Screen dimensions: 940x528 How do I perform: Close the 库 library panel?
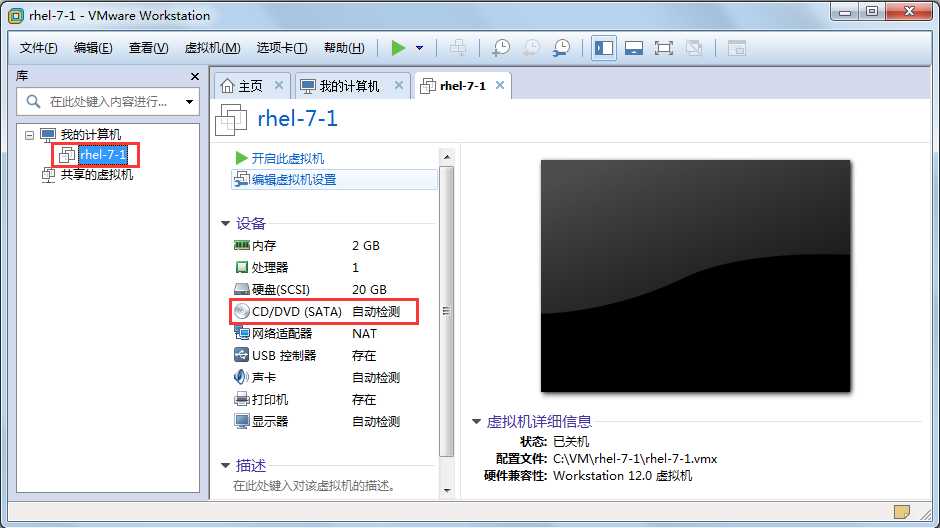pyautogui.click(x=194, y=76)
